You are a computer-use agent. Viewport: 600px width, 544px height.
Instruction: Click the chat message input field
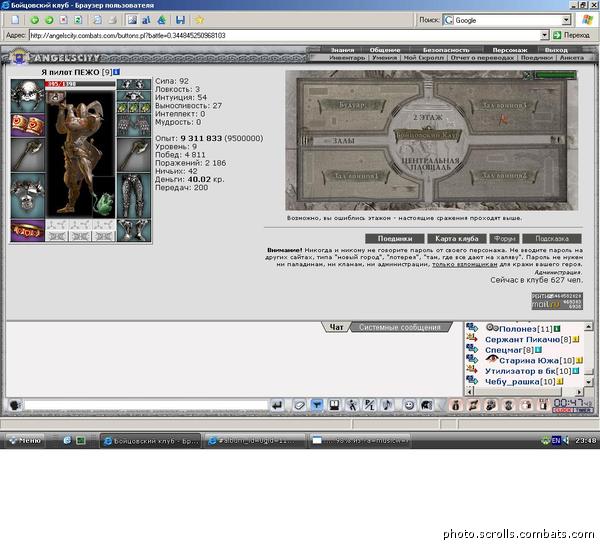point(146,405)
